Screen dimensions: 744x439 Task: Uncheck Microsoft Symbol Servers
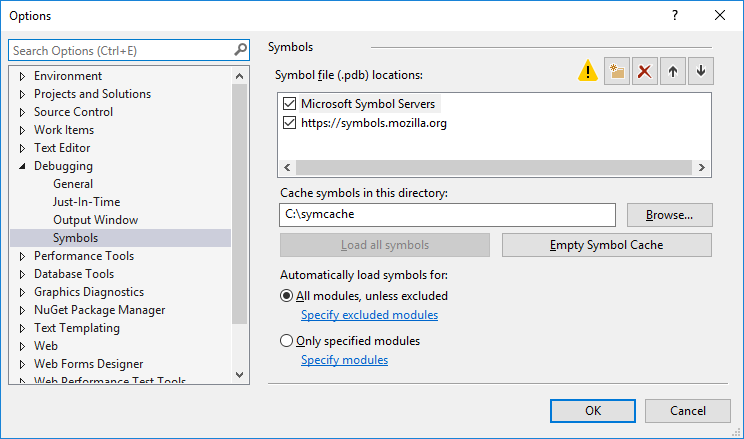[290, 104]
